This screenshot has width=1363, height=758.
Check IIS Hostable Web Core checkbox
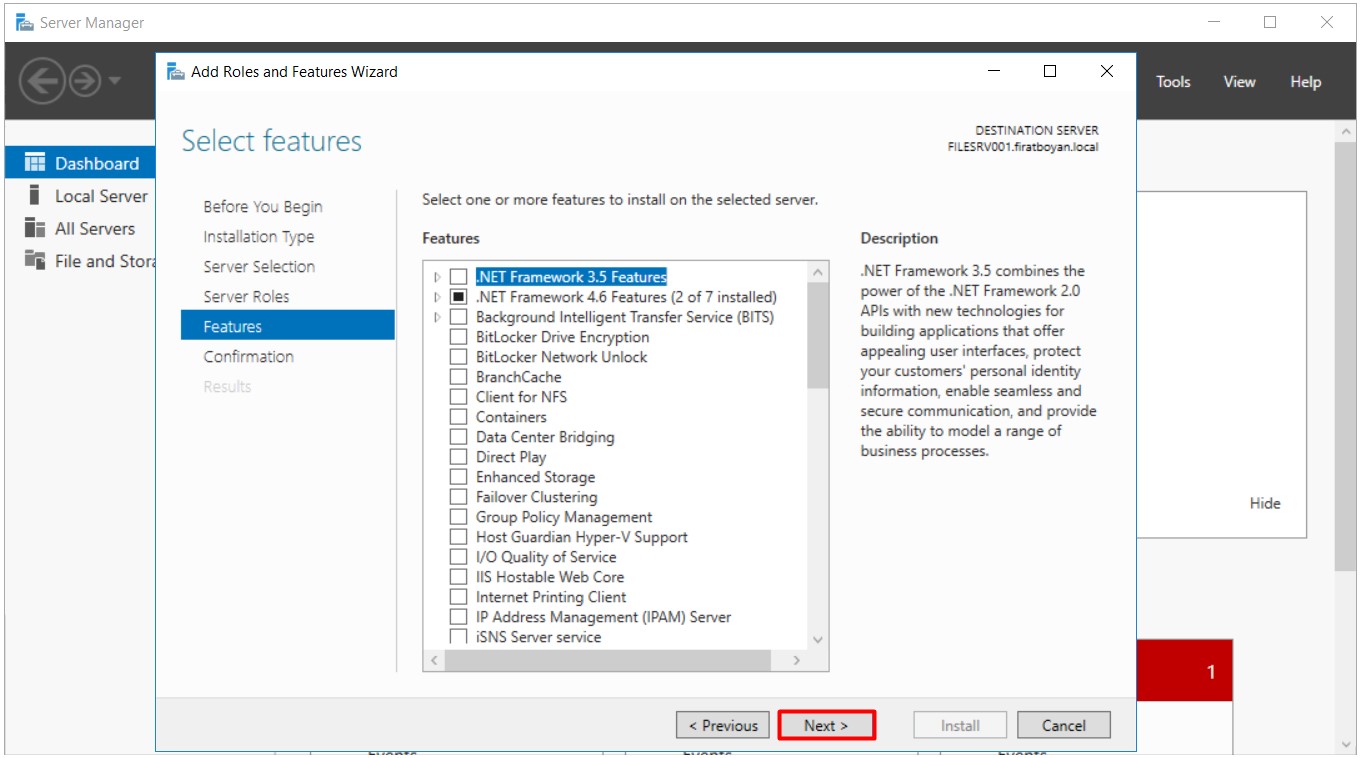point(458,577)
